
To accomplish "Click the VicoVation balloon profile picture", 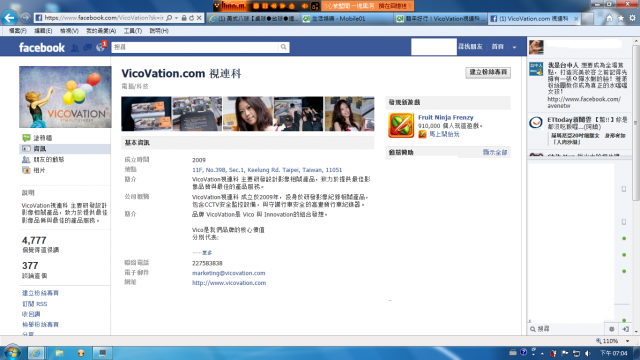I will point(65,97).
